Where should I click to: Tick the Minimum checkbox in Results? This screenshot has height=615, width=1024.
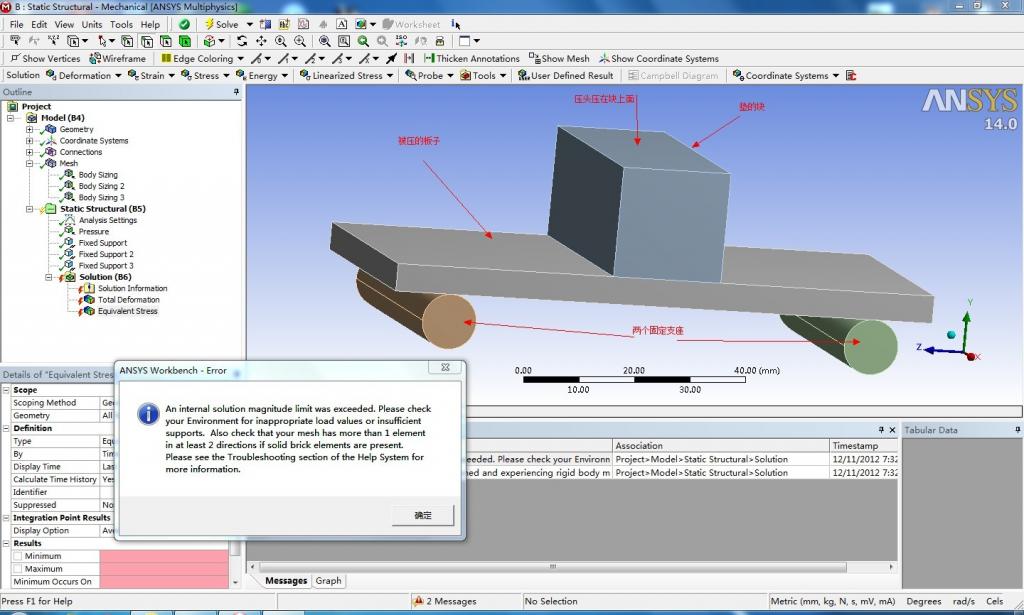coord(18,556)
